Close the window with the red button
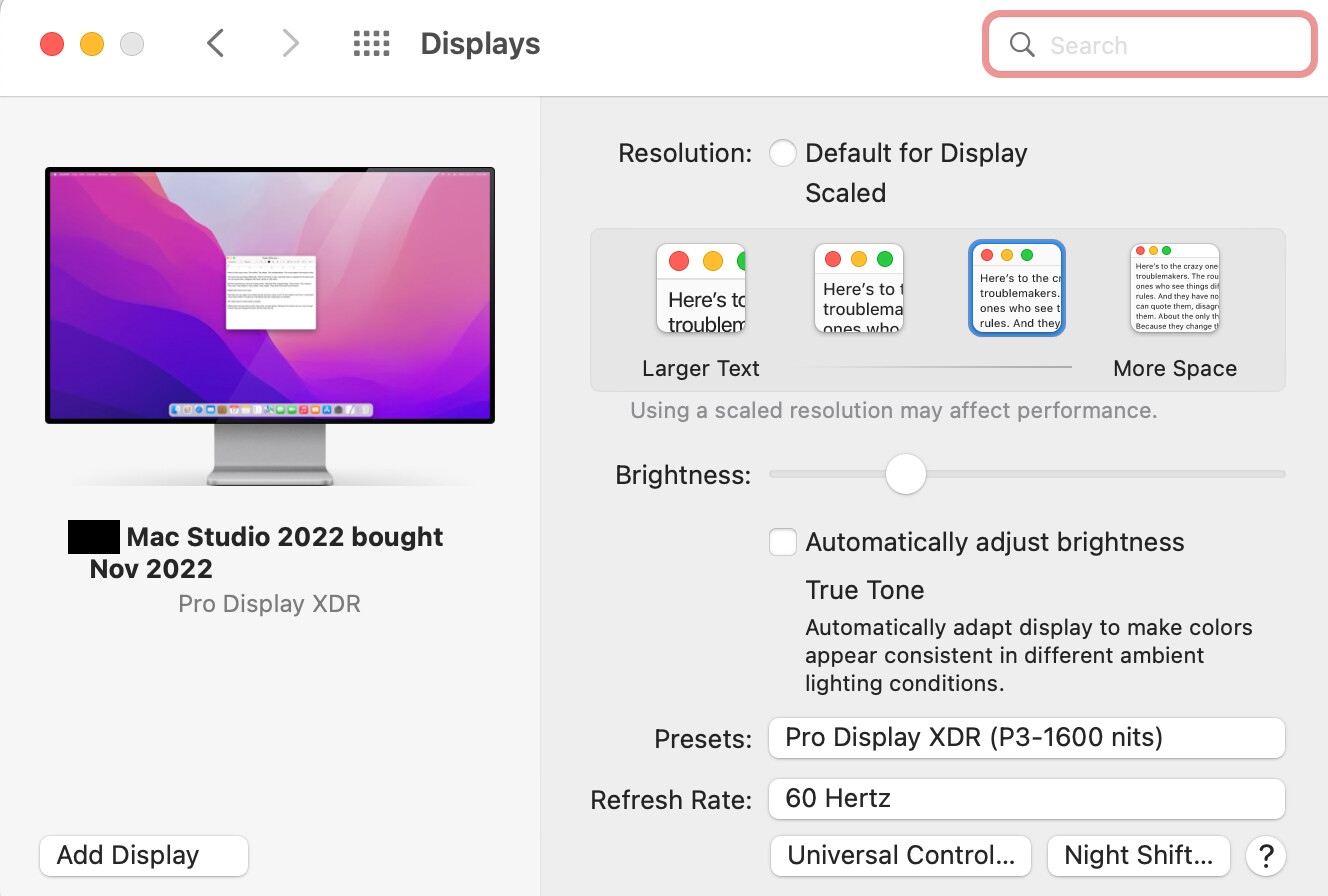Image resolution: width=1328 pixels, height=896 pixels. 52,44
